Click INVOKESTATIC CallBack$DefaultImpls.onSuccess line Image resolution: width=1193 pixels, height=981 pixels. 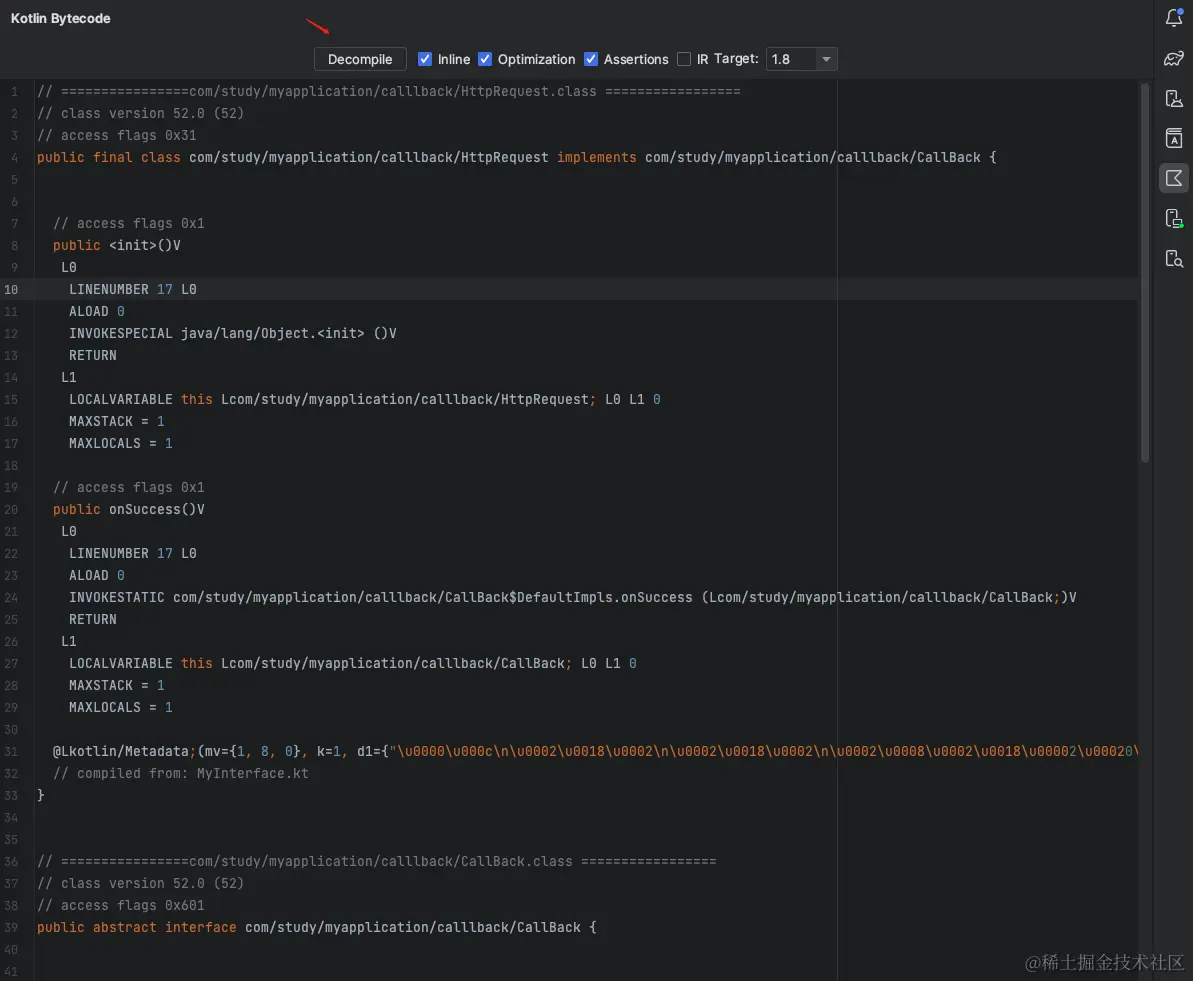tap(573, 597)
